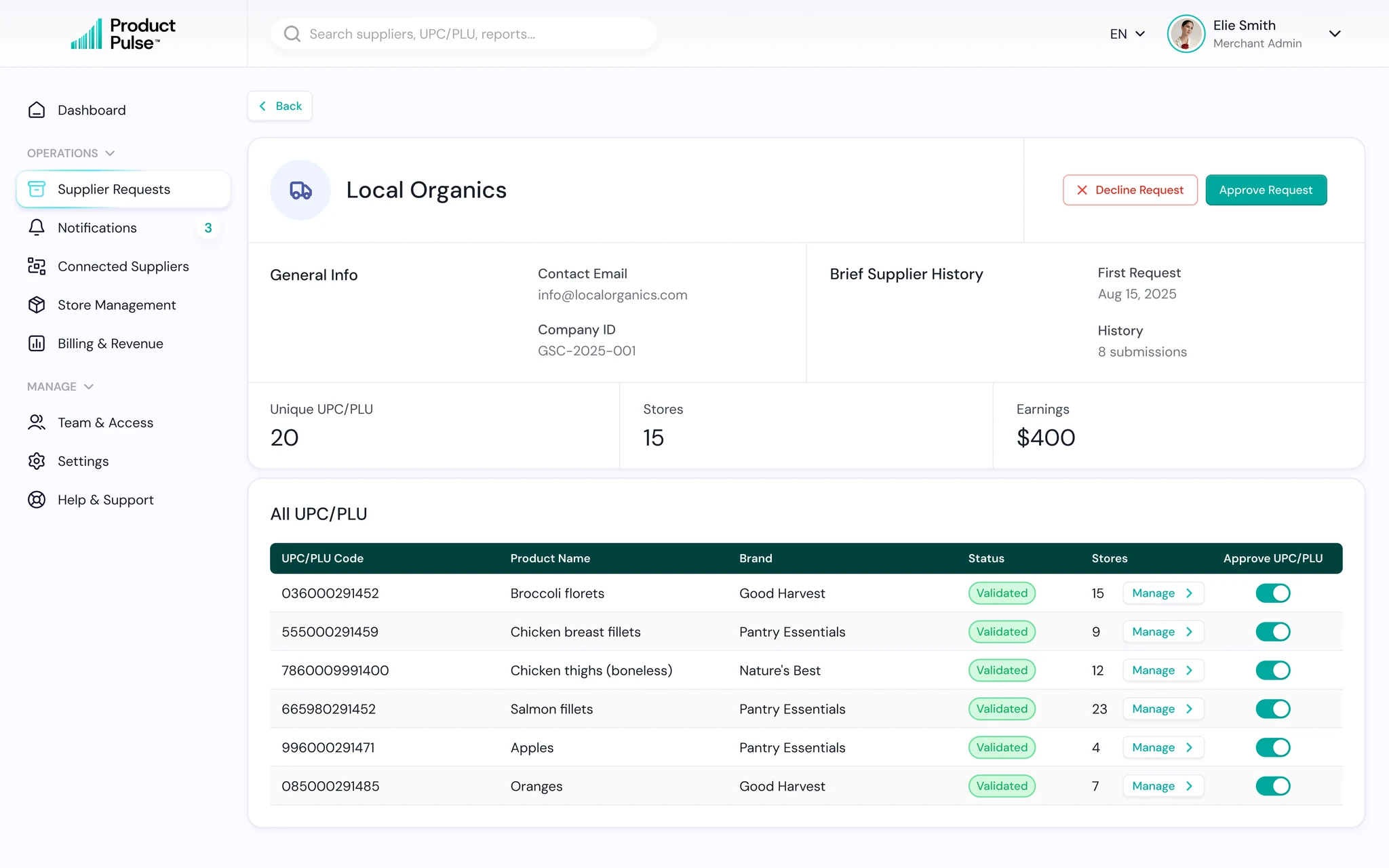Open Manage stores for Apples
Viewport: 1389px width, 868px height.
[x=1163, y=748]
